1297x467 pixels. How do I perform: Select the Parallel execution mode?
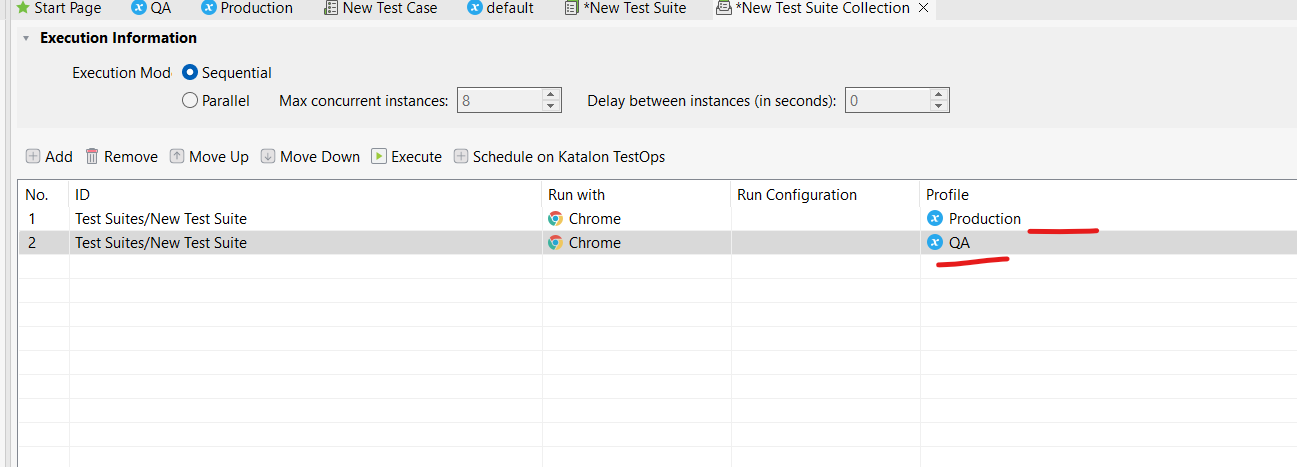tap(190, 100)
